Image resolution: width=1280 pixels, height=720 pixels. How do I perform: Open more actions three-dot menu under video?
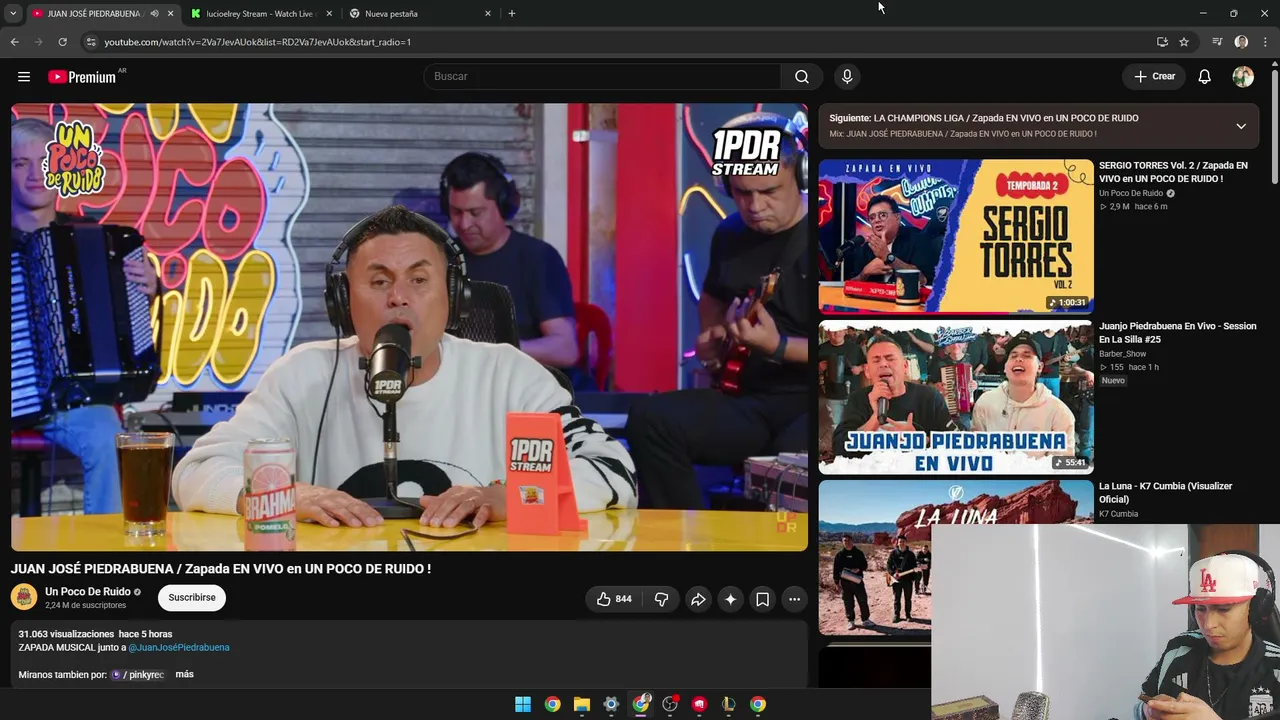tap(794, 599)
